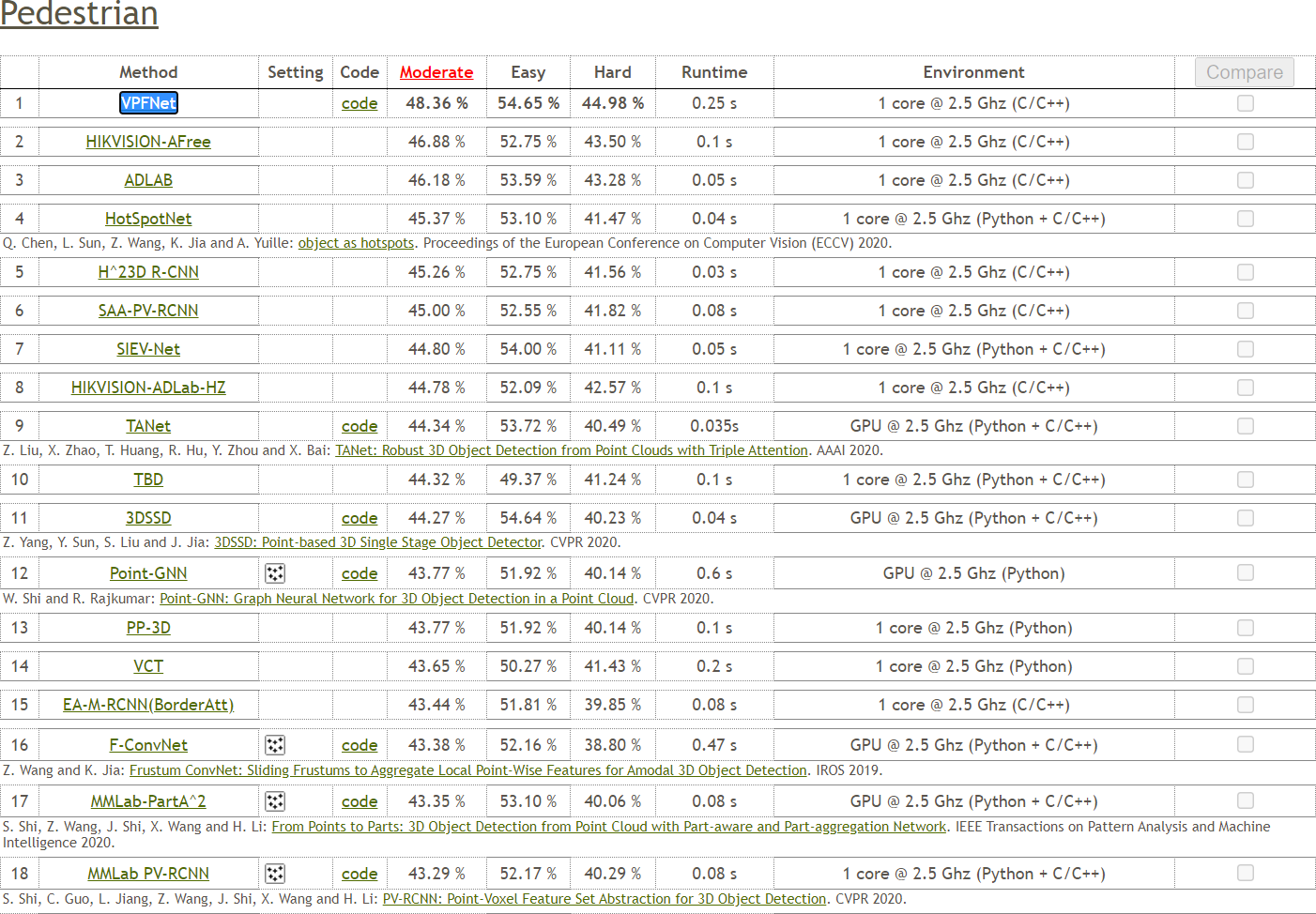Open the VPFNet method link
Screen dimensions: 1316x914
coord(148,103)
